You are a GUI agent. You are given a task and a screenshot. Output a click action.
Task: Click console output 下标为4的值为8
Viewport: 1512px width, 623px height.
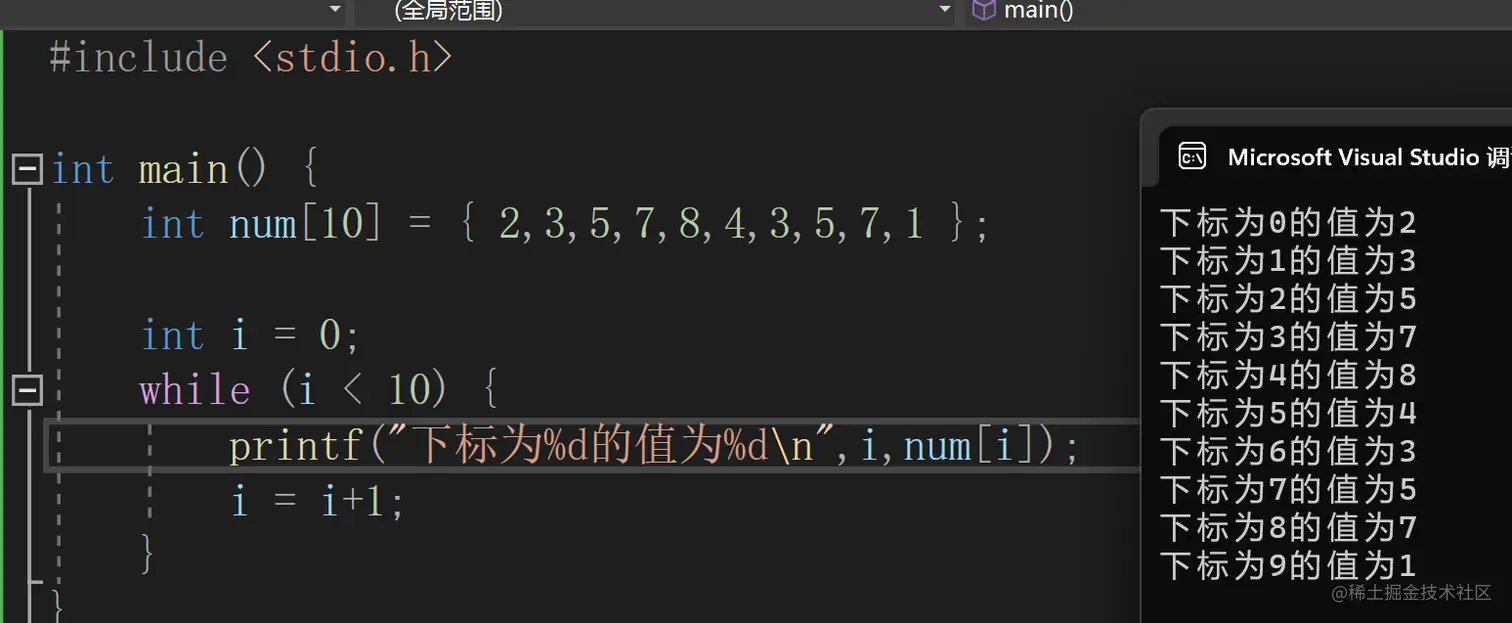point(1288,375)
